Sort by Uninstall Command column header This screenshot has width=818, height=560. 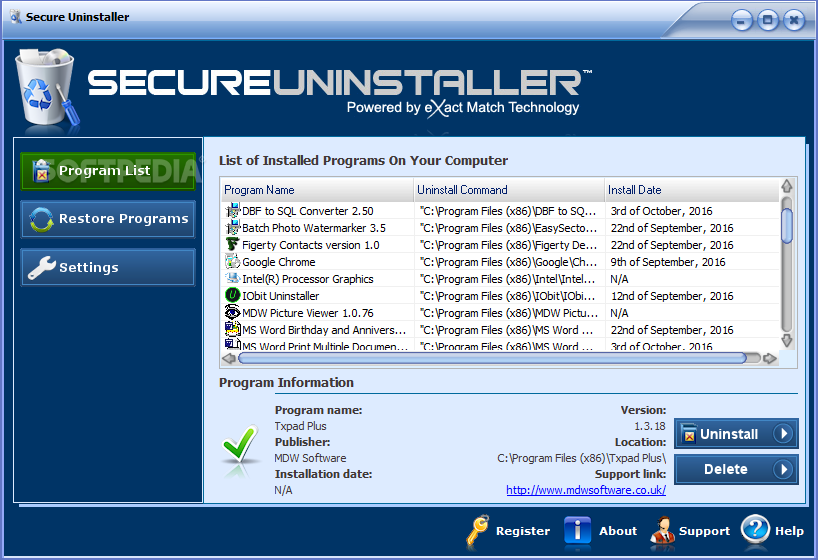pos(509,190)
